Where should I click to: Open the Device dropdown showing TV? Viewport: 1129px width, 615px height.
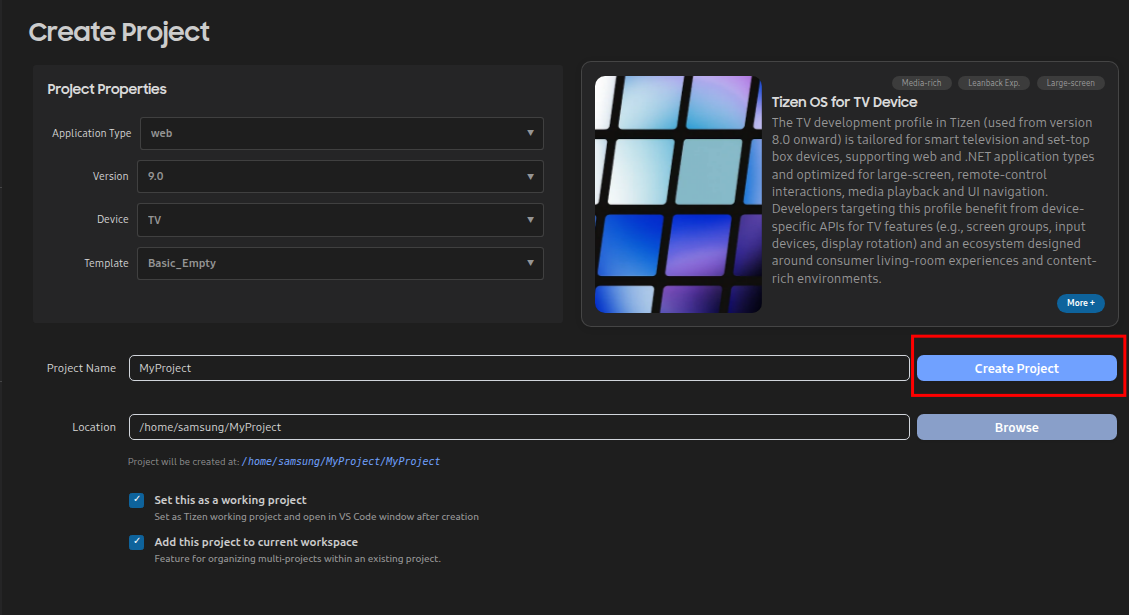pos(340,220)
